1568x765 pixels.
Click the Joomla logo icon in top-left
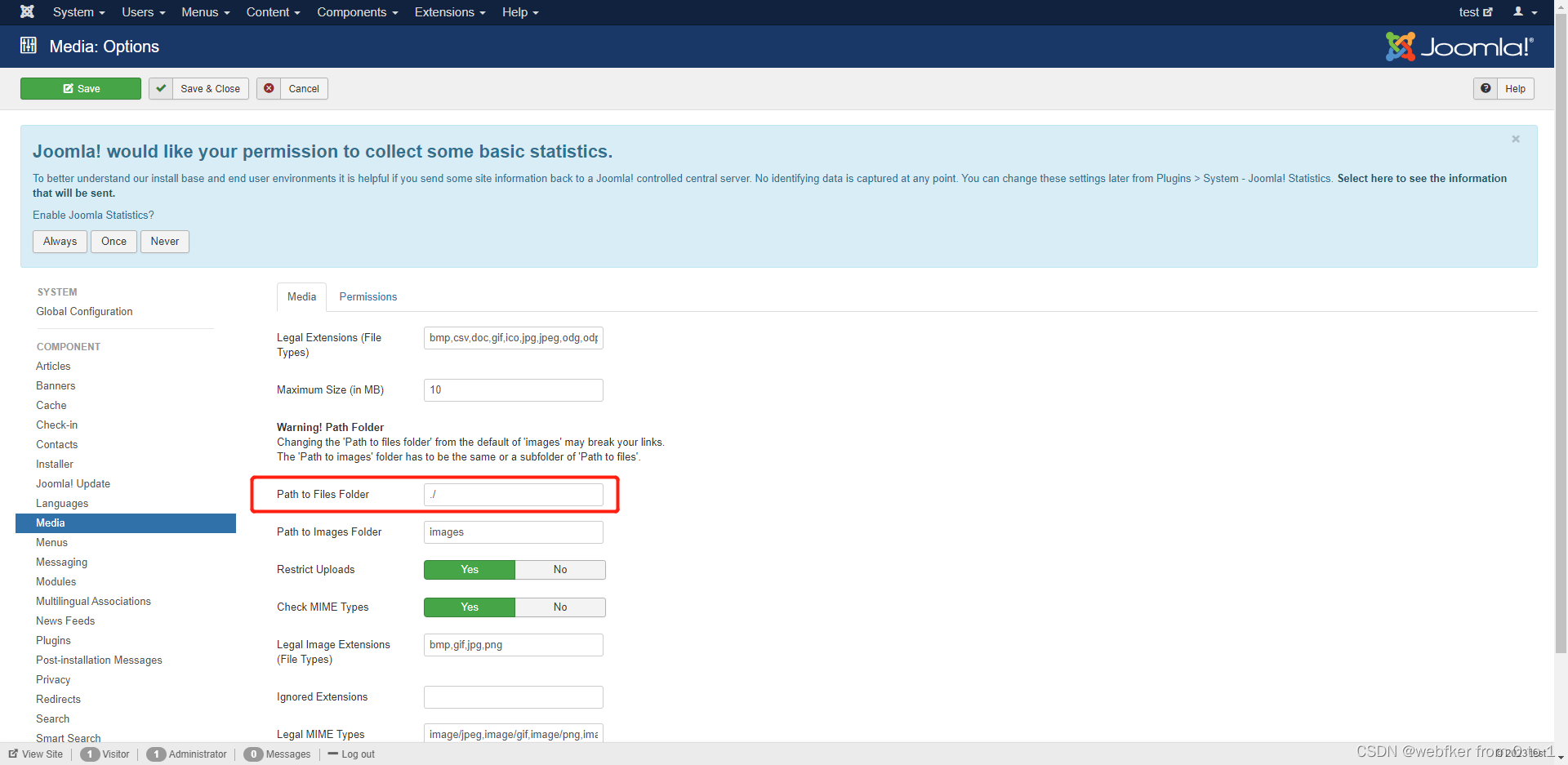27,11
